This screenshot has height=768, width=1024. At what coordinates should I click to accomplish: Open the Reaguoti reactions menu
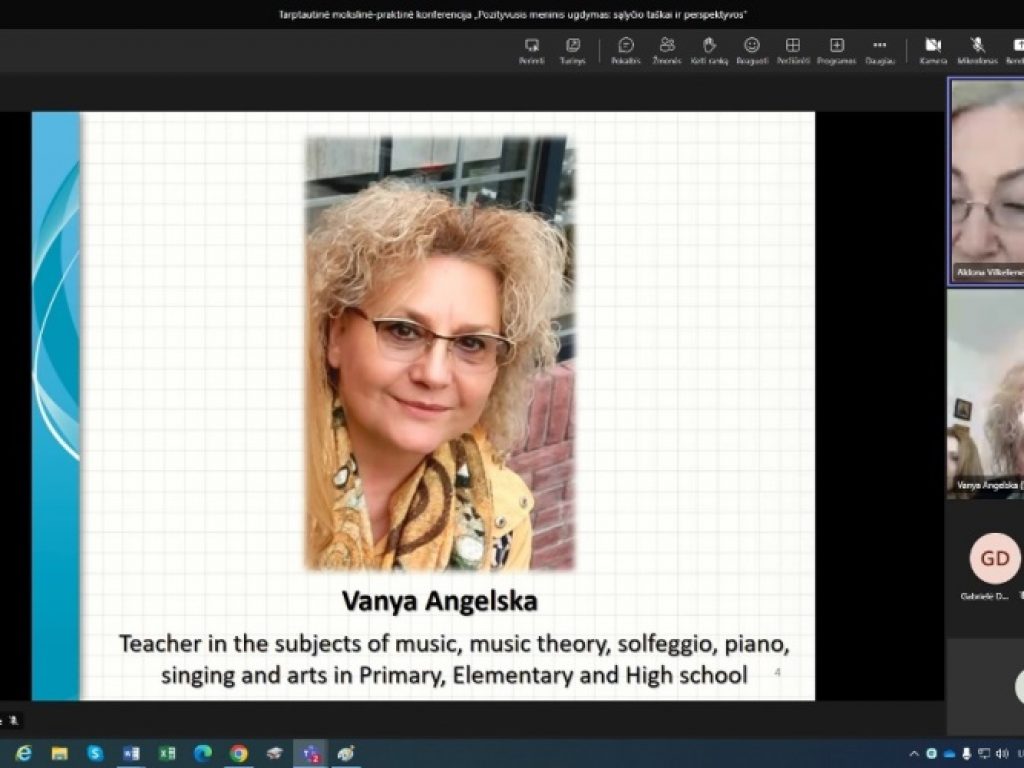tap(752, 50)
